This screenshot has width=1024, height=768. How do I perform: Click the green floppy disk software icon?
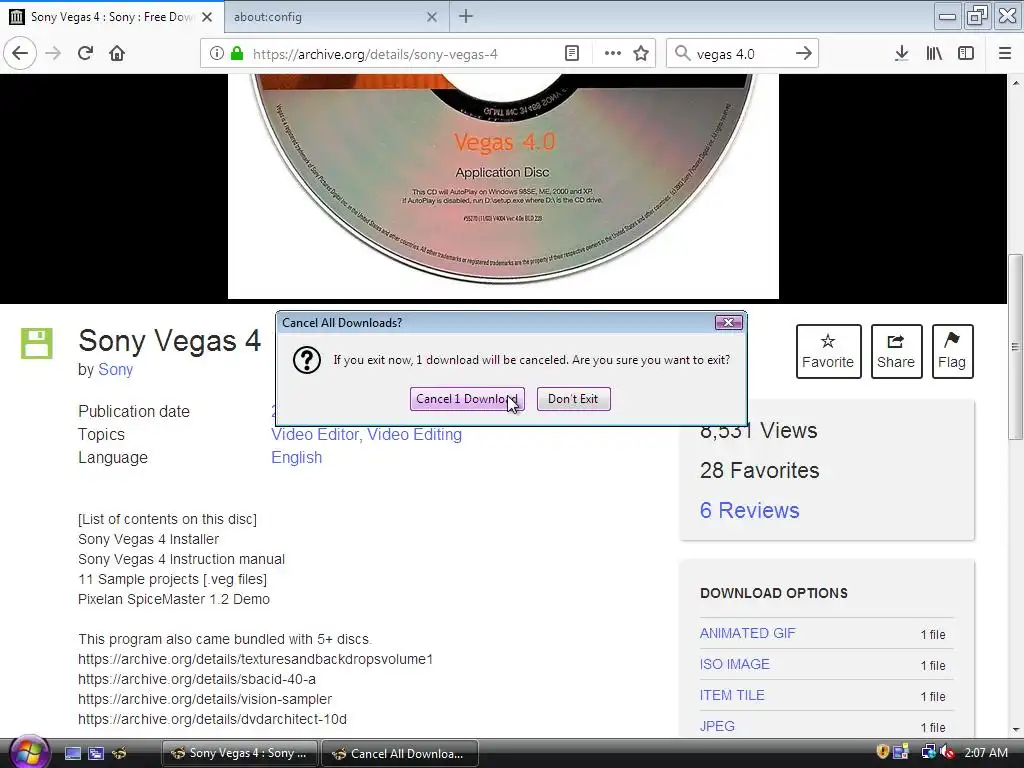tap(37, 344)
